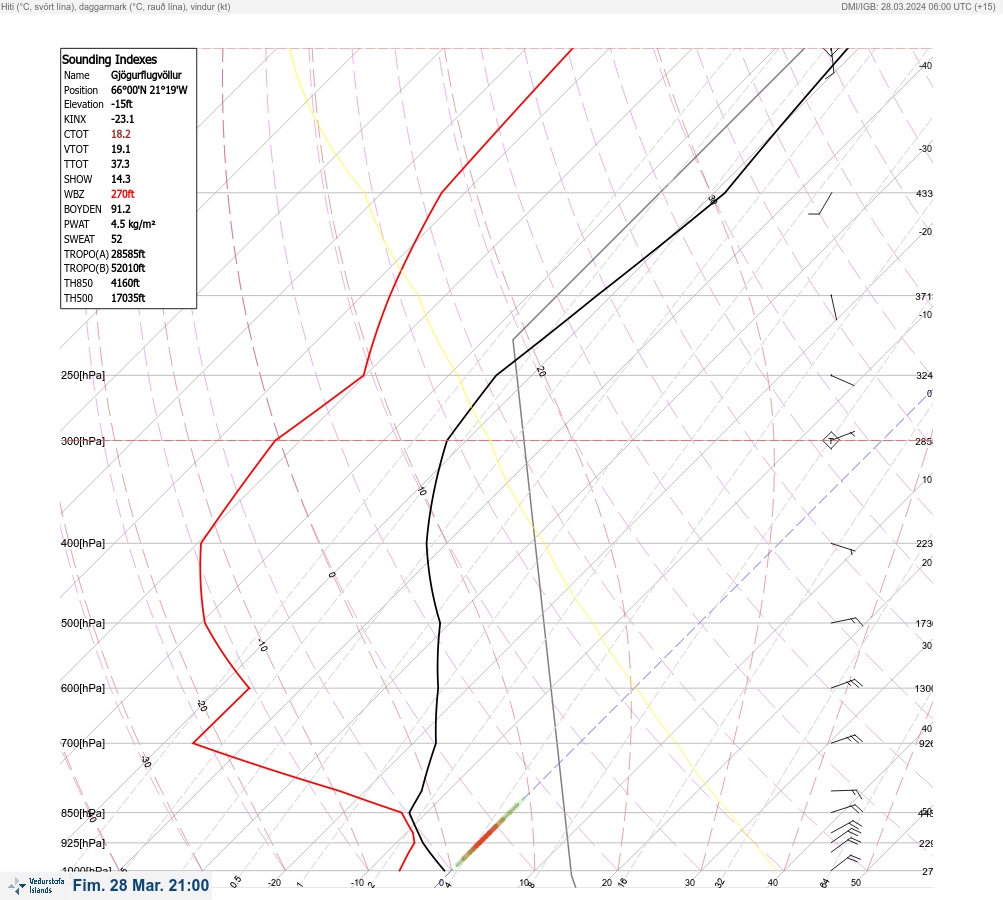Click the Elevation value -15ft
This screenshot has width=1003, height=900.
[x=122, y=104]
